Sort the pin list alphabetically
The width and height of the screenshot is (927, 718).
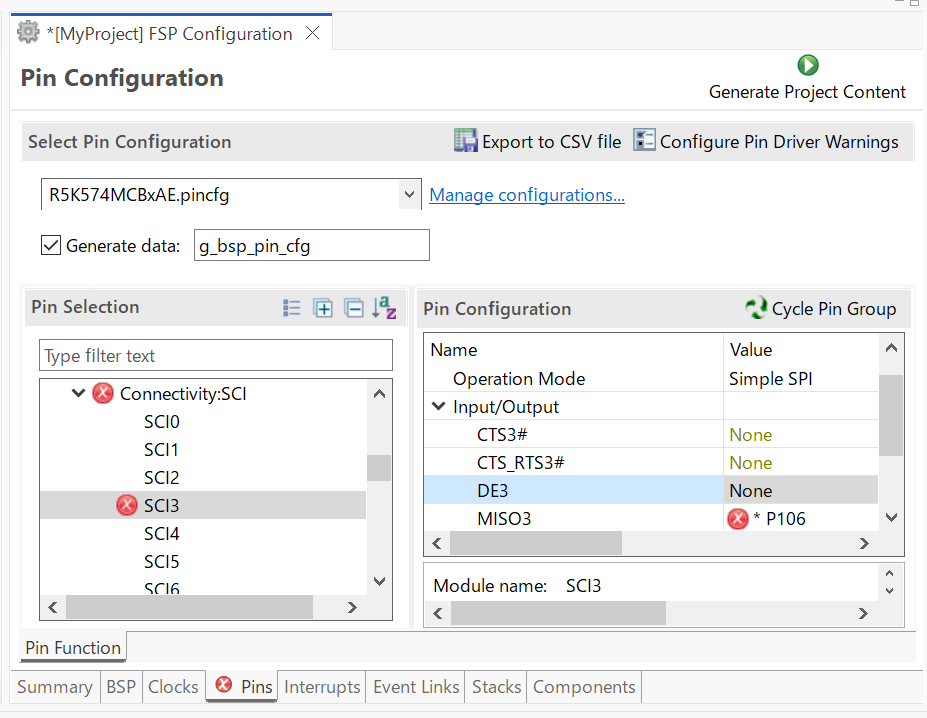(x=384, y=308)
